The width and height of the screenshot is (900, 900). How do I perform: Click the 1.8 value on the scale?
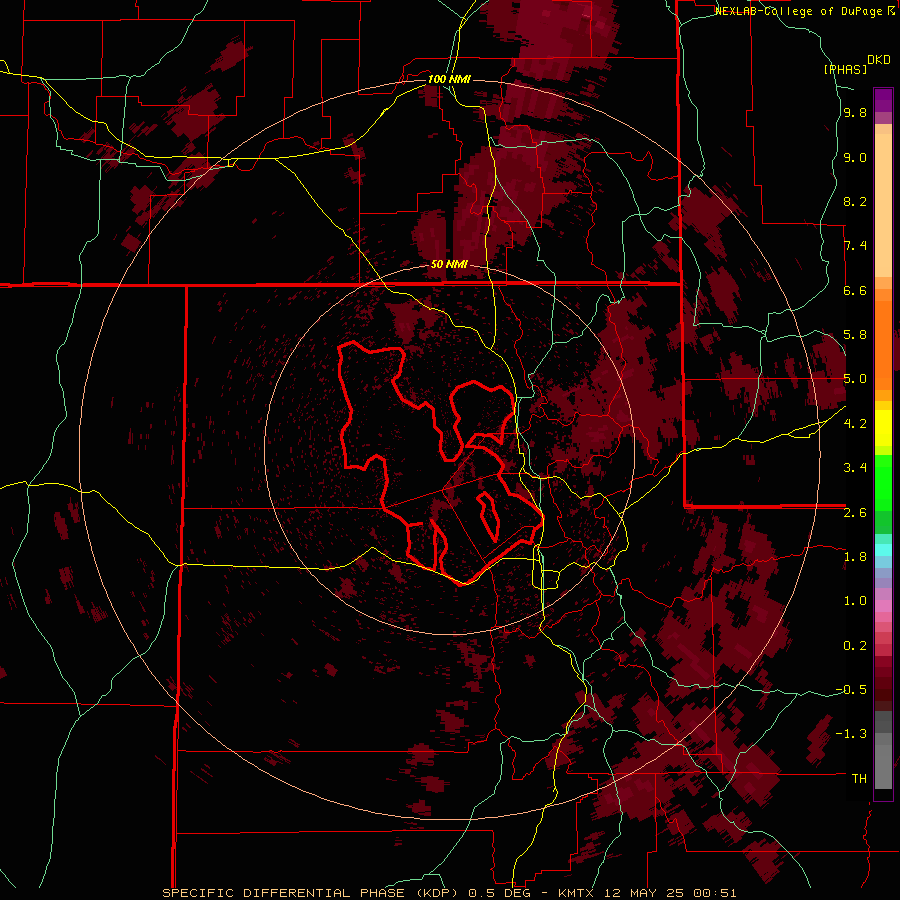point(855,557)
